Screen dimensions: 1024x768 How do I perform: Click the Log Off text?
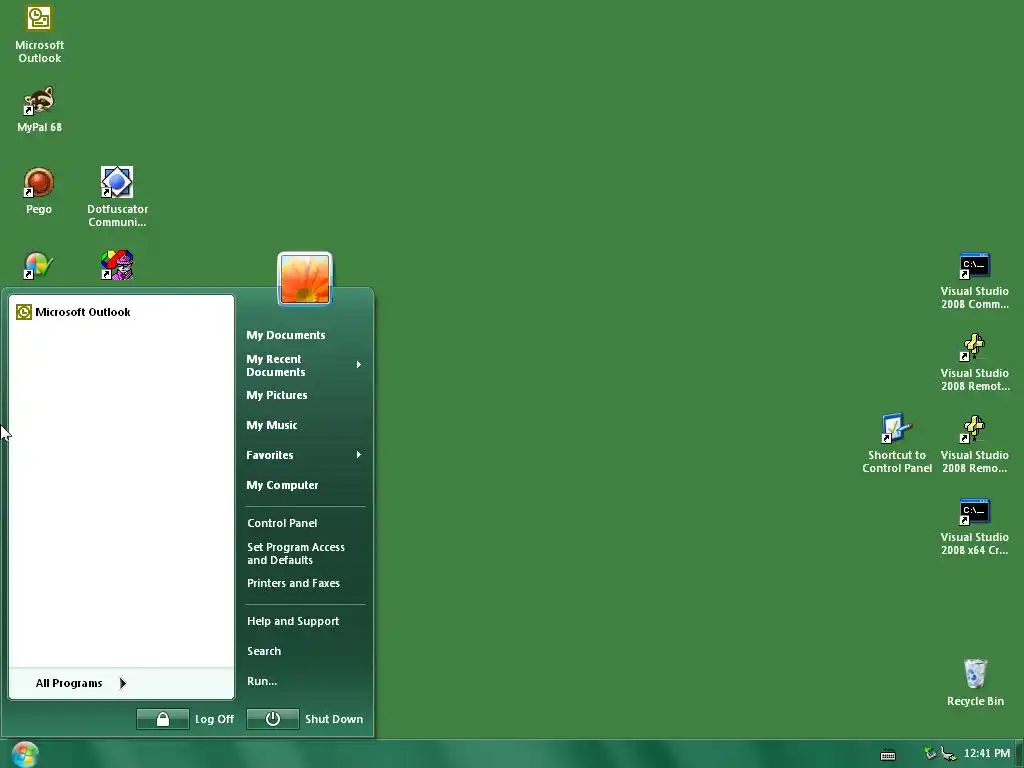click(214, 719)
